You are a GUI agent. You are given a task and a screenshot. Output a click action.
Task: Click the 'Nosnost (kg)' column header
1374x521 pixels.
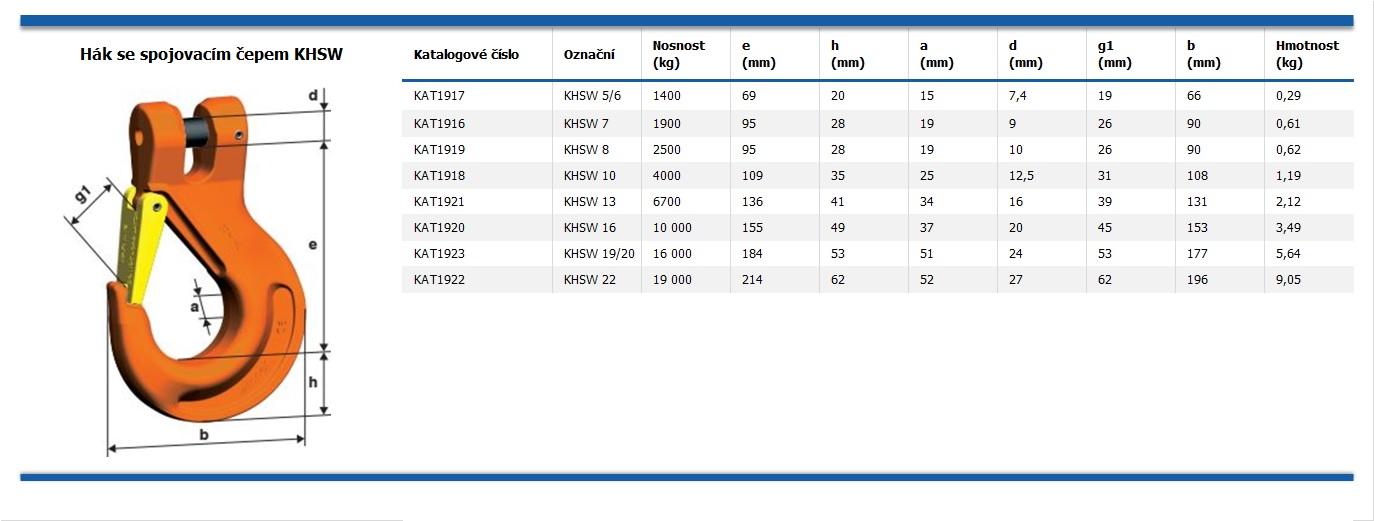point(678,54)
